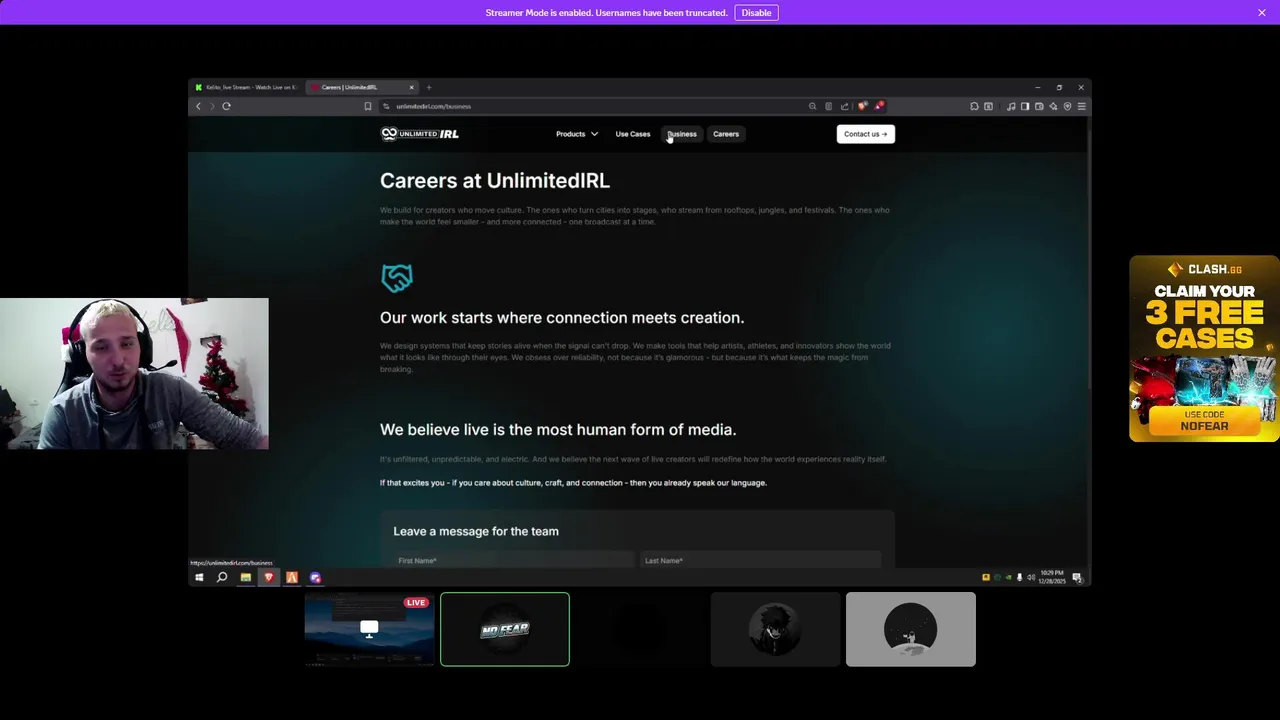
Task: Switch to the Kick live stream tab
Action: tap(246, 87)
